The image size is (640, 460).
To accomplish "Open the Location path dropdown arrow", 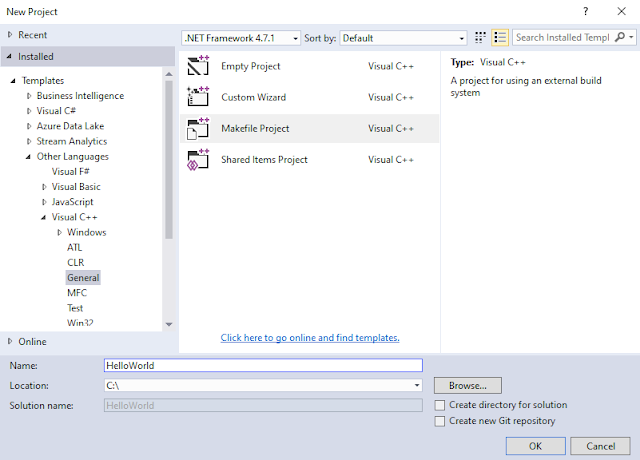I will coord(417,385).
